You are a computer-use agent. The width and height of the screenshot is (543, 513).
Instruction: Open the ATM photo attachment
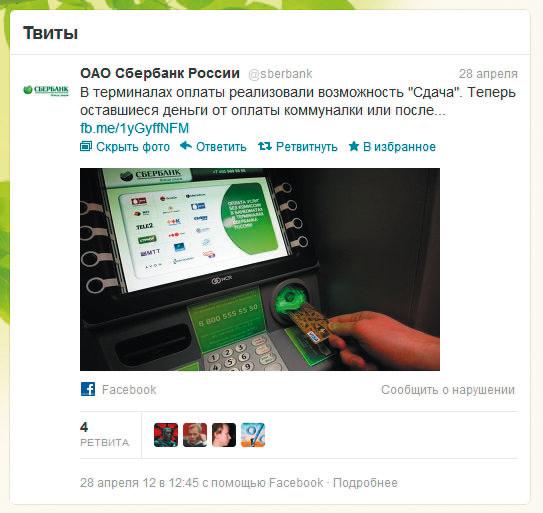(x=260, y=269)
